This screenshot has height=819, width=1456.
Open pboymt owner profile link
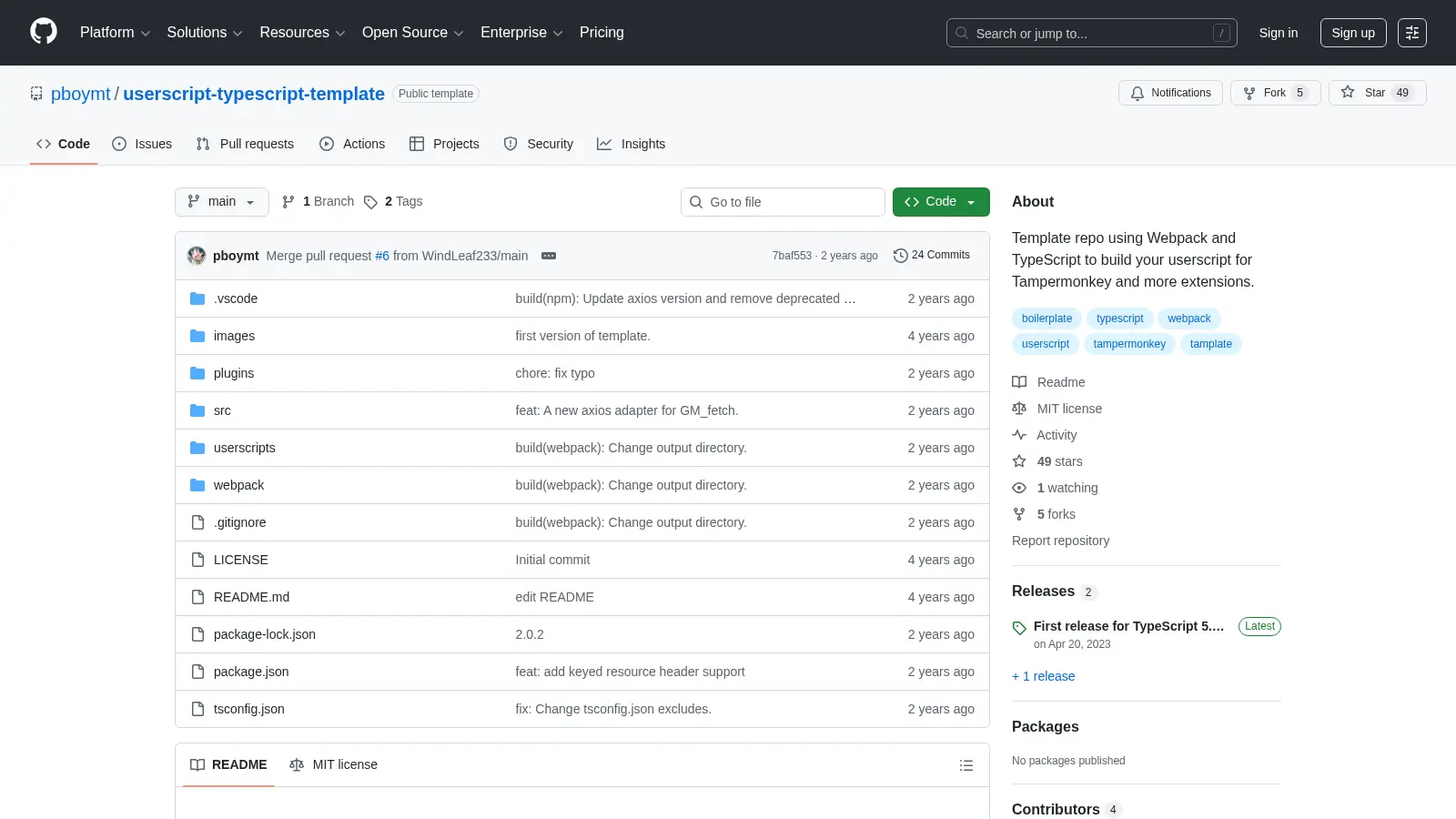click(x=80, y=94)
